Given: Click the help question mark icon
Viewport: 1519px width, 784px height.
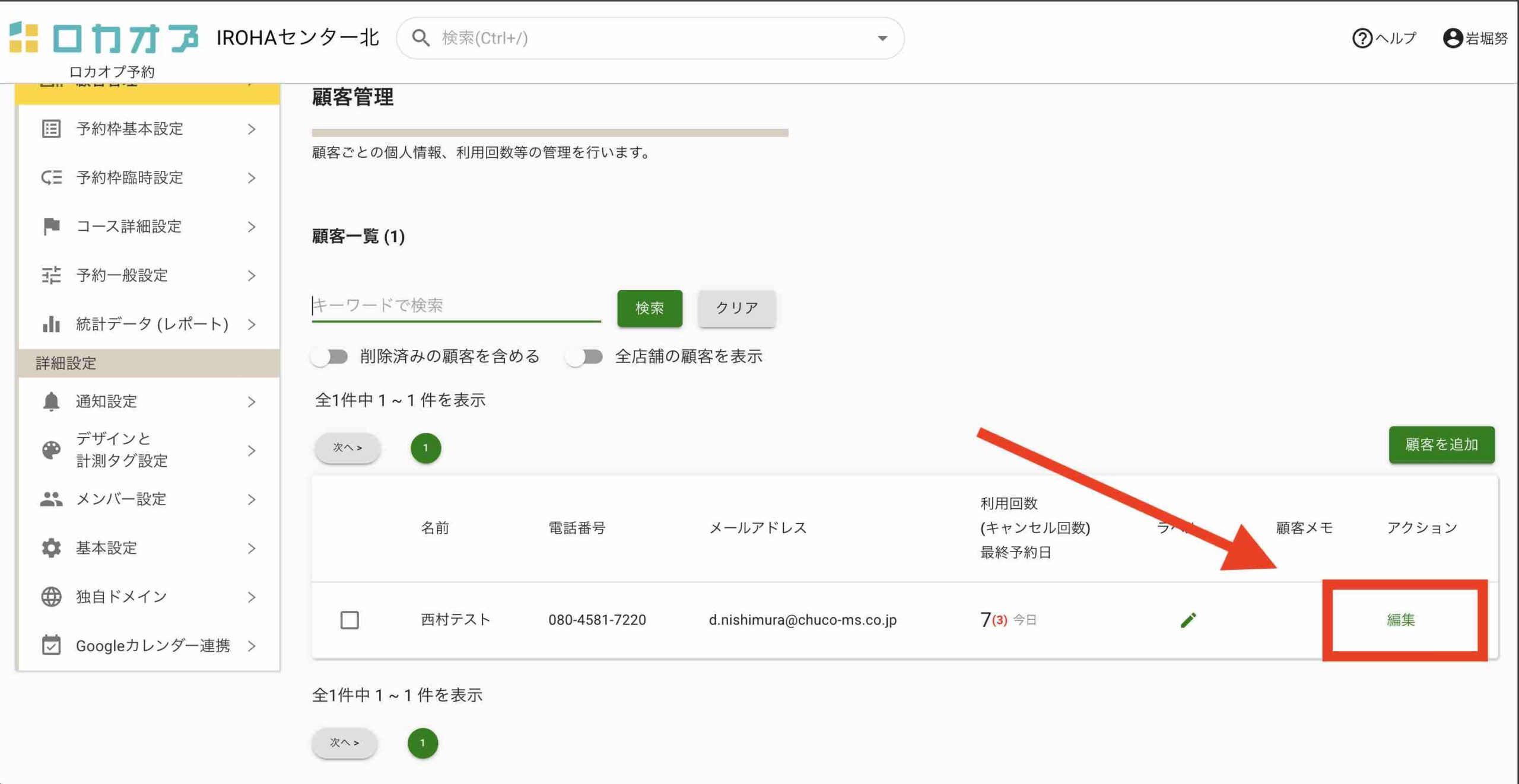Looking at the screenshot, I should pos(1362,39).
